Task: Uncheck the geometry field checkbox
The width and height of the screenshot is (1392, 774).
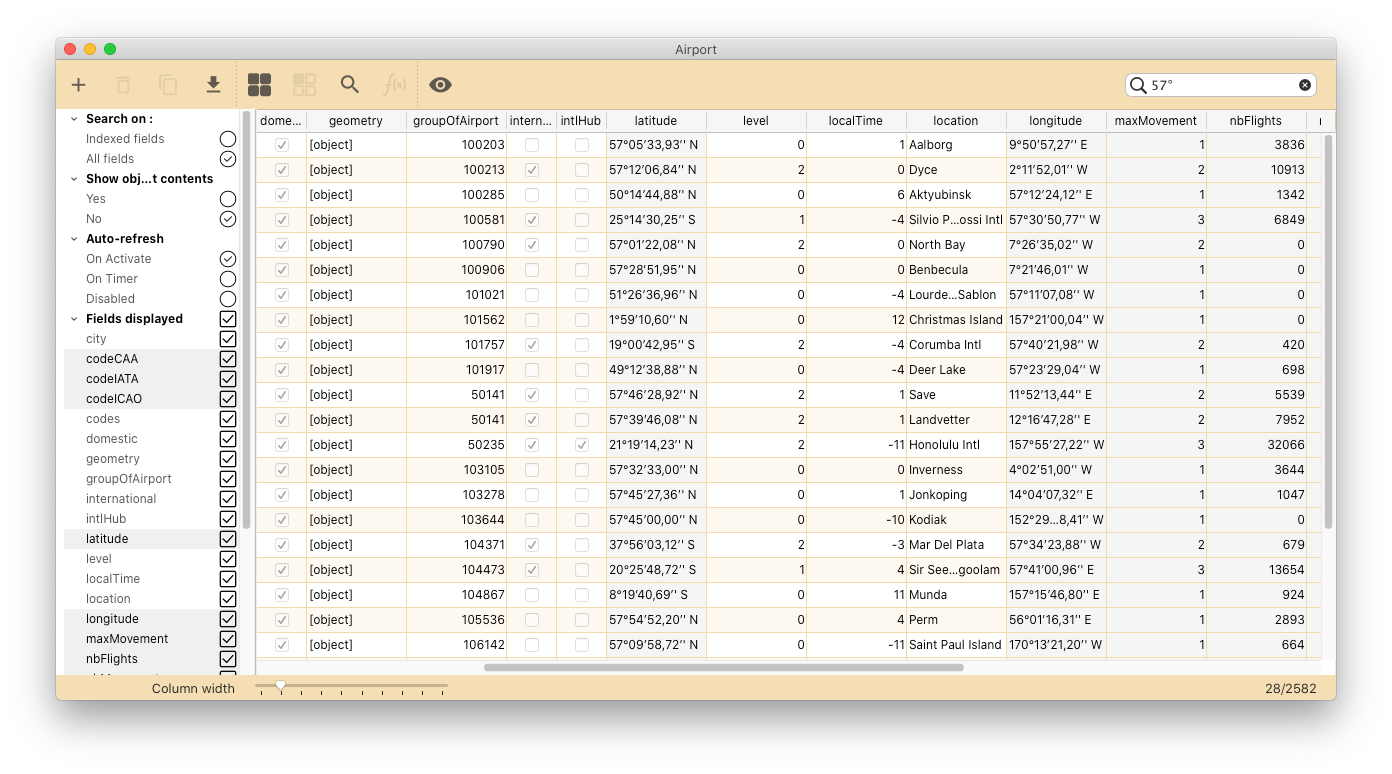Action: click(x=228, y=459)
